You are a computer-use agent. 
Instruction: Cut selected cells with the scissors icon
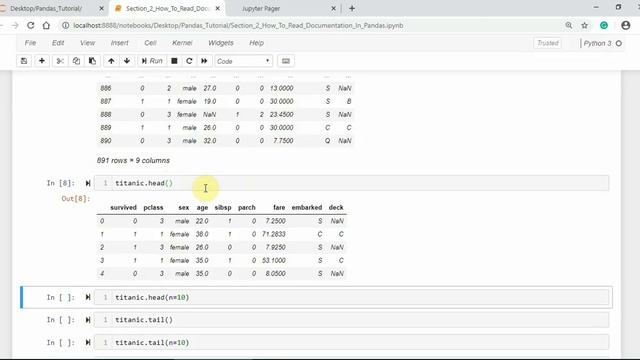[x=60, y=61]
